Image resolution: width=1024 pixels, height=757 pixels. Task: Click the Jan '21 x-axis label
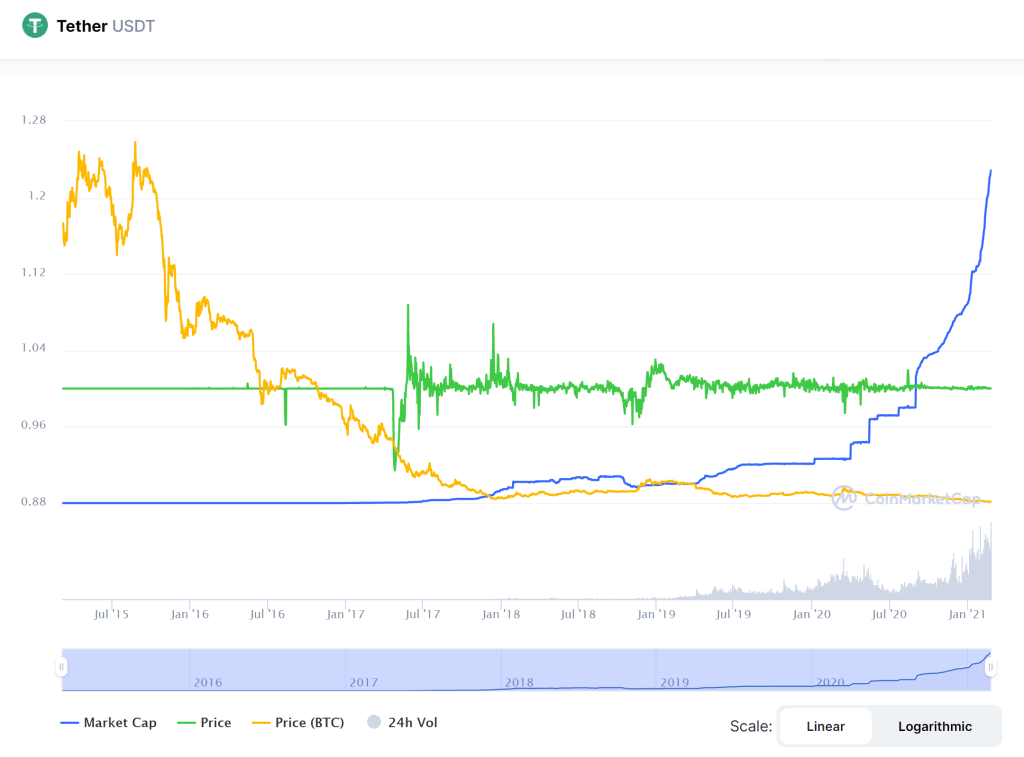point(967,613)
